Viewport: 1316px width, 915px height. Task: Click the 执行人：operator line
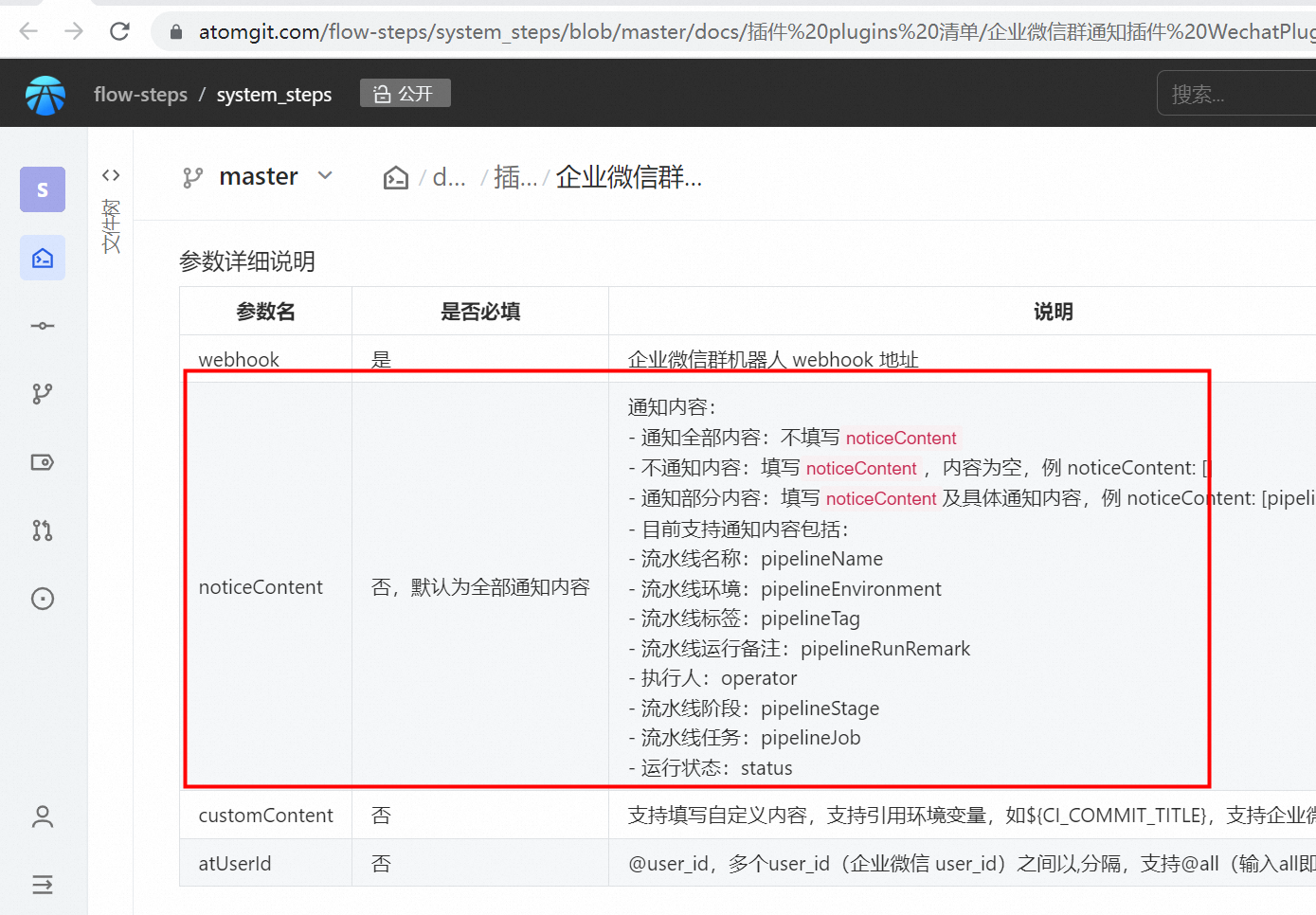click(712, 678)
